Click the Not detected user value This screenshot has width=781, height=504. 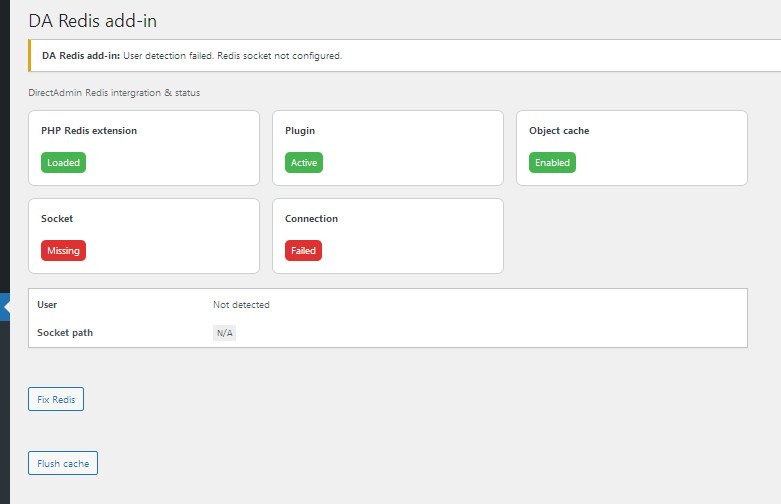[x=241, y=304]
